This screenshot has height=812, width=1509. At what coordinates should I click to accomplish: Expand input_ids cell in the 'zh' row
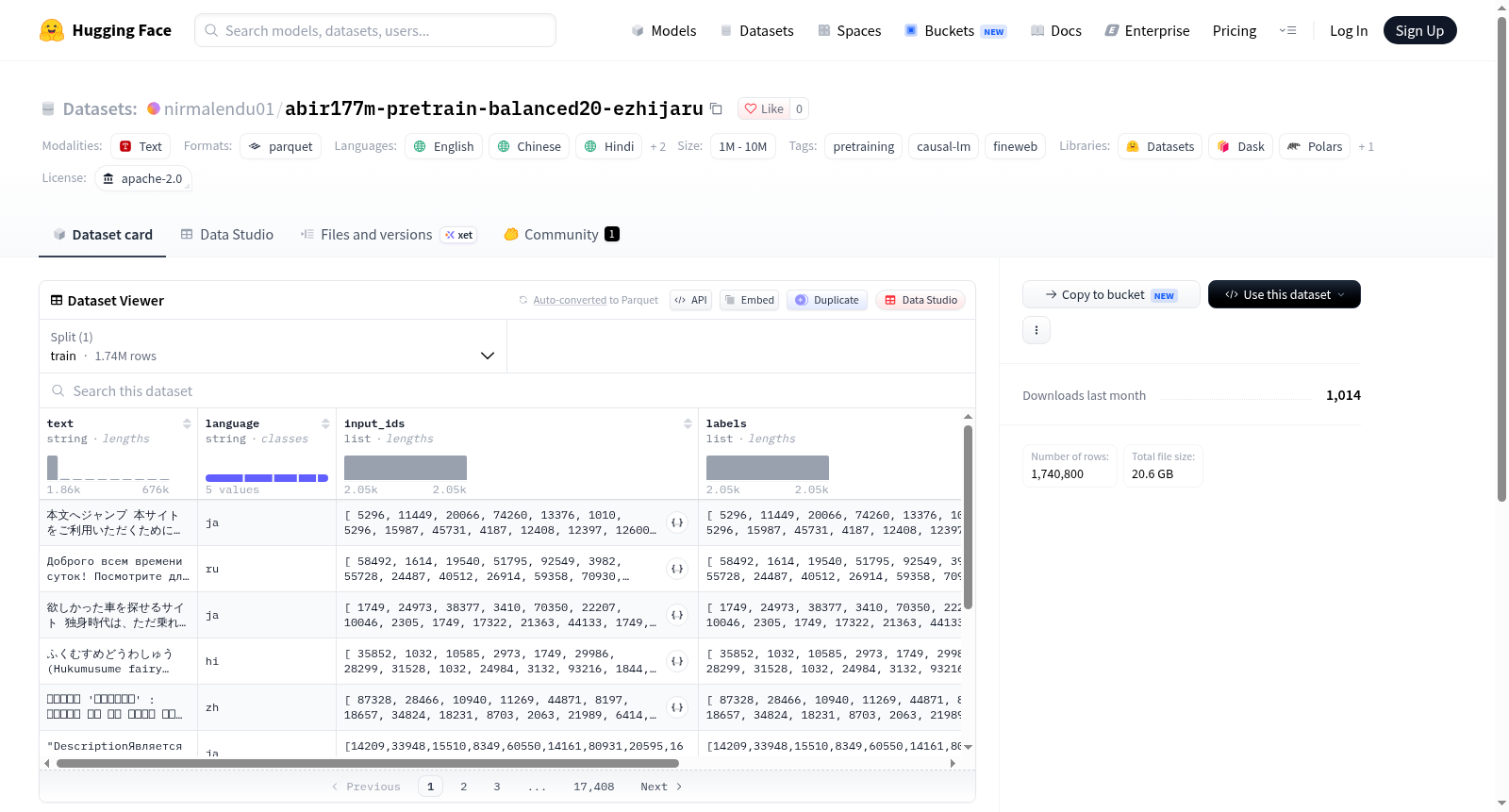click(677, 707)
